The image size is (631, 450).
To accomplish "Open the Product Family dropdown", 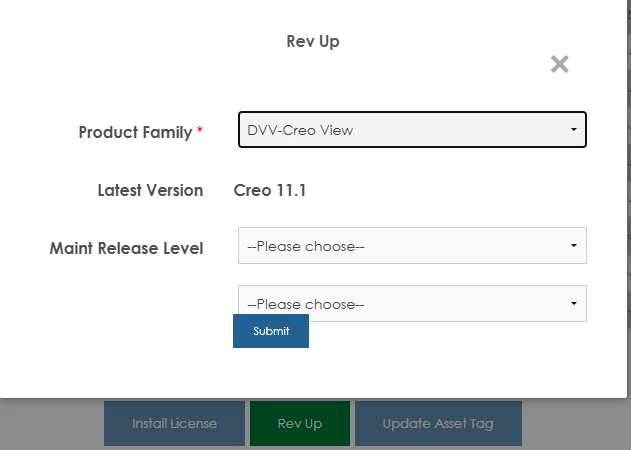I will (x=412, y=130).
